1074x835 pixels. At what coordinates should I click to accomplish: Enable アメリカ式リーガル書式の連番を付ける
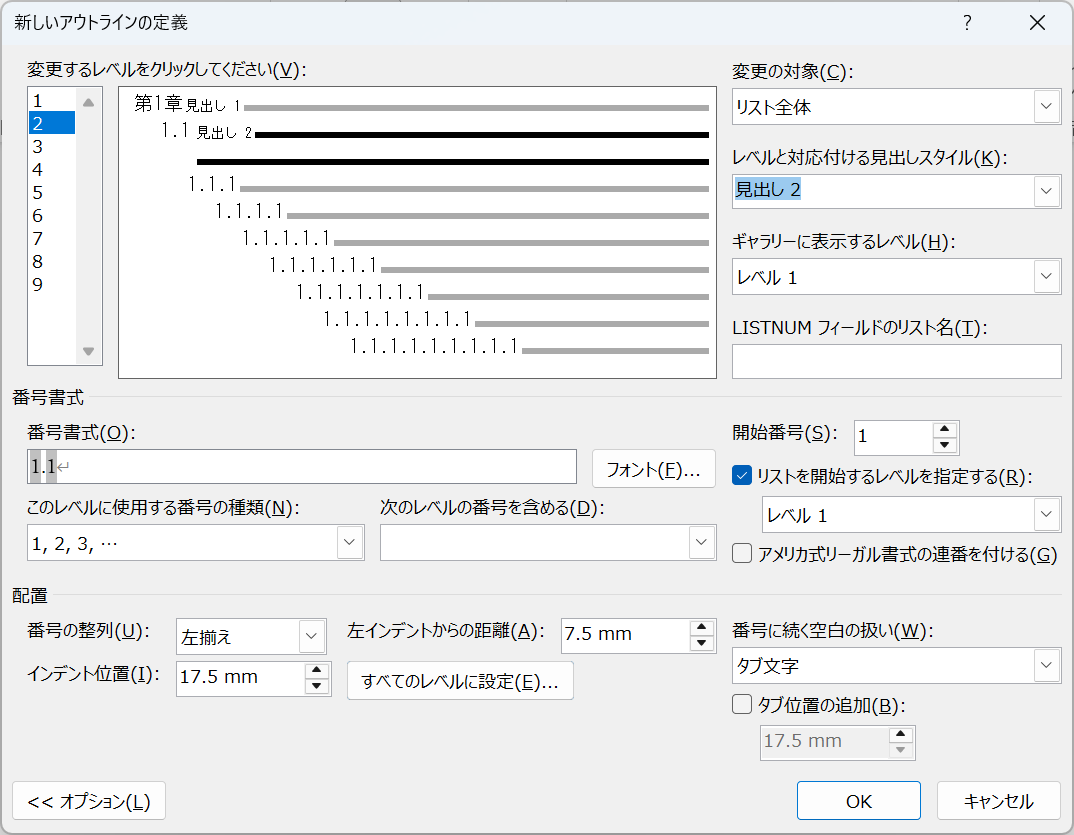(x=742, y=554)
